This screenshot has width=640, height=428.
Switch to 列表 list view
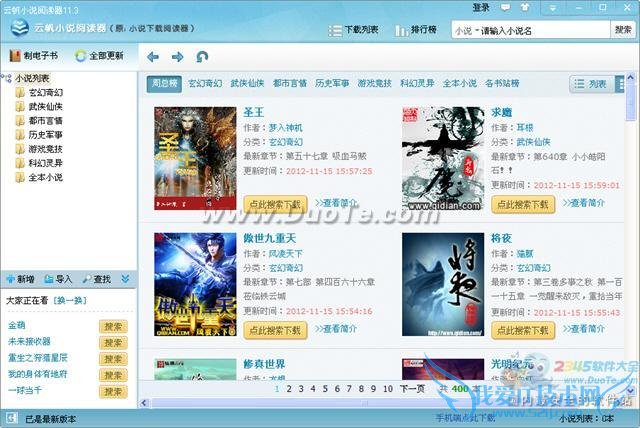tap(591, 84)
